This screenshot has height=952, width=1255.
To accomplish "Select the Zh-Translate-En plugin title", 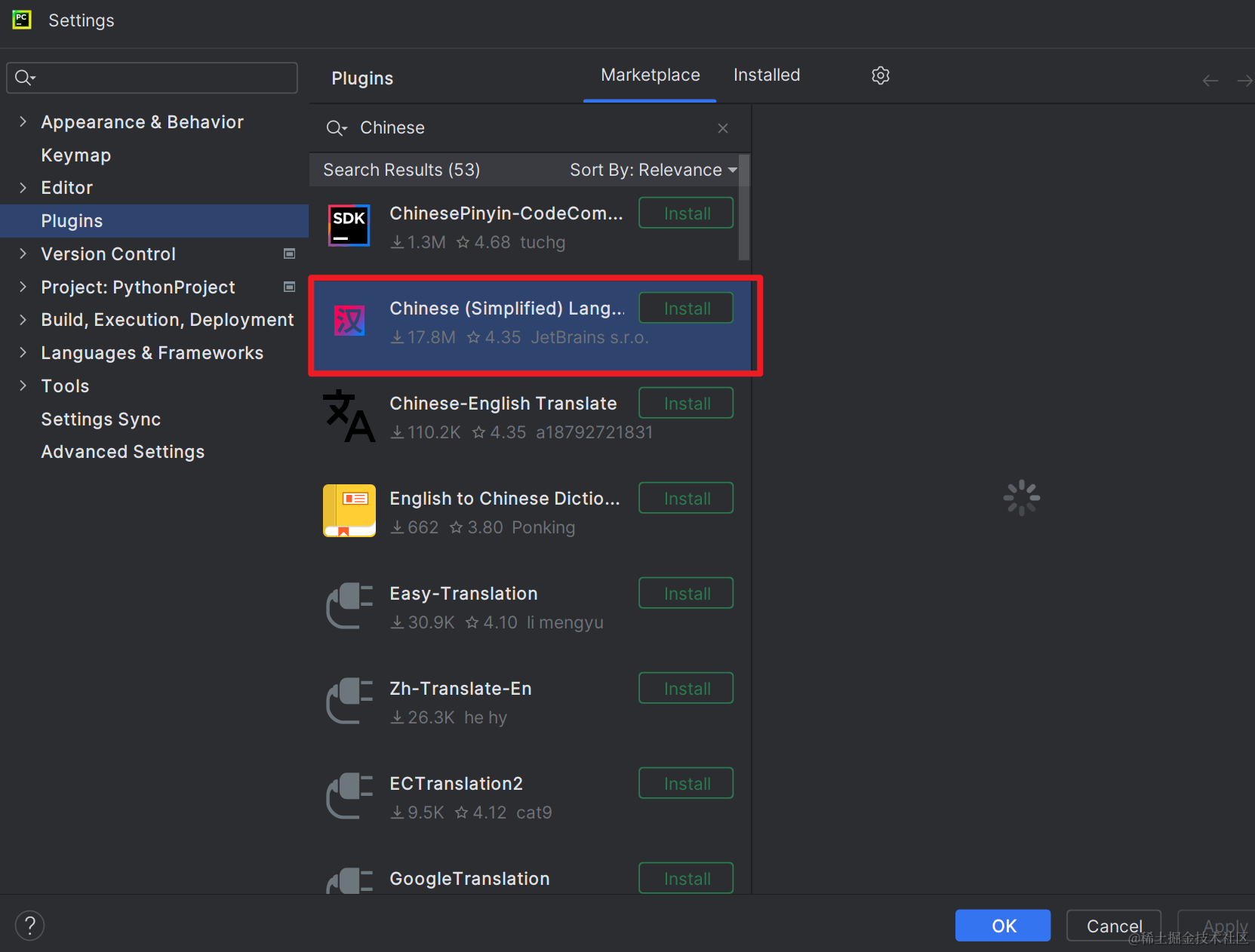I will click(x=460, y=689).
